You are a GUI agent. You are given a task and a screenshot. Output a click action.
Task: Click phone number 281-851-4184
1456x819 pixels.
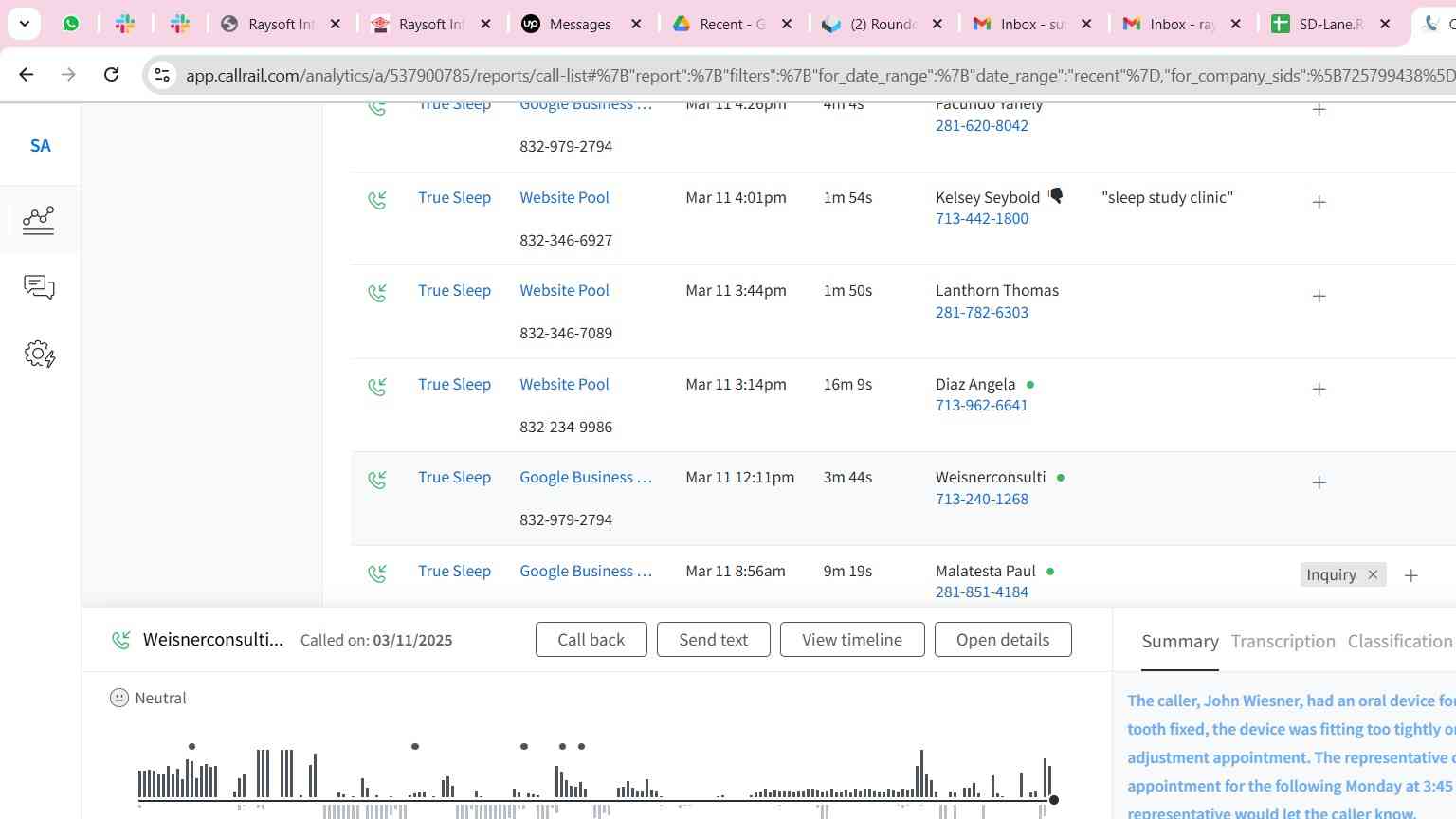click(981, 591)
